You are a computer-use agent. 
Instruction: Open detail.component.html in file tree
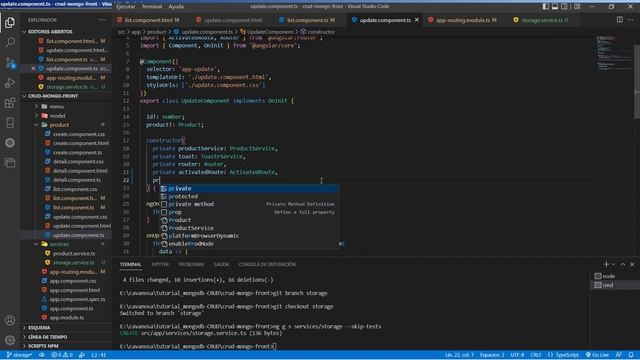(x=80, y=171)
